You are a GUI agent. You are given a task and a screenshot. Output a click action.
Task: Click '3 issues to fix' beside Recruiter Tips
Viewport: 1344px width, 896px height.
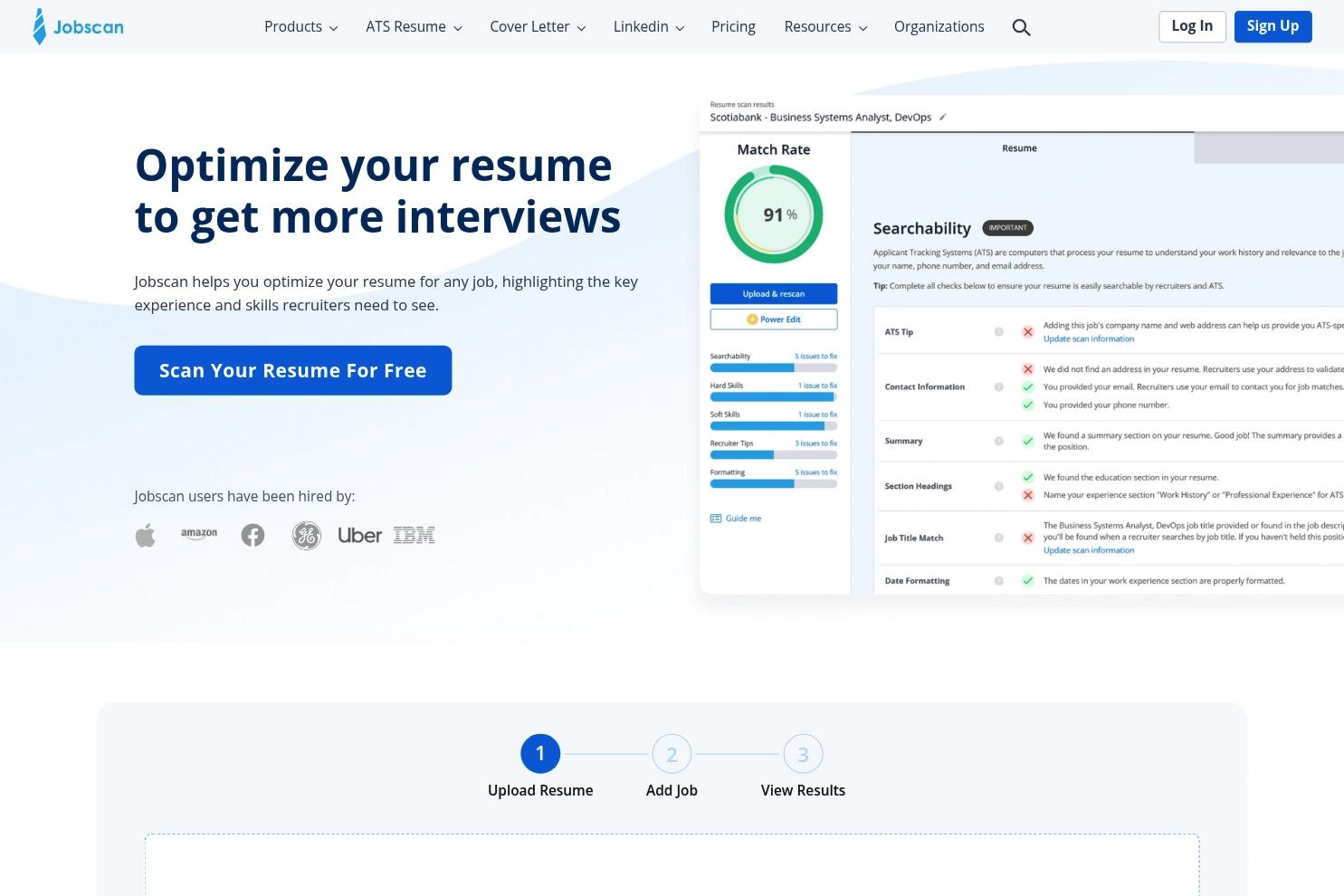pos(816,443)
